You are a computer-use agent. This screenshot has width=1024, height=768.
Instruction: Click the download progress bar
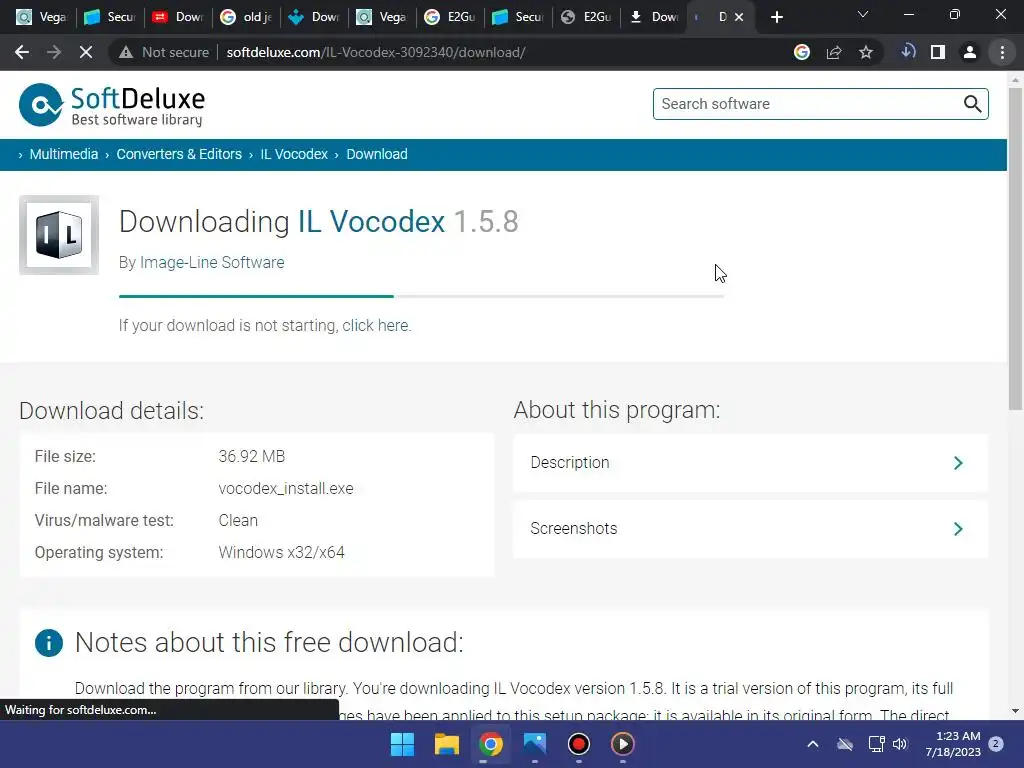pos(421,296)
